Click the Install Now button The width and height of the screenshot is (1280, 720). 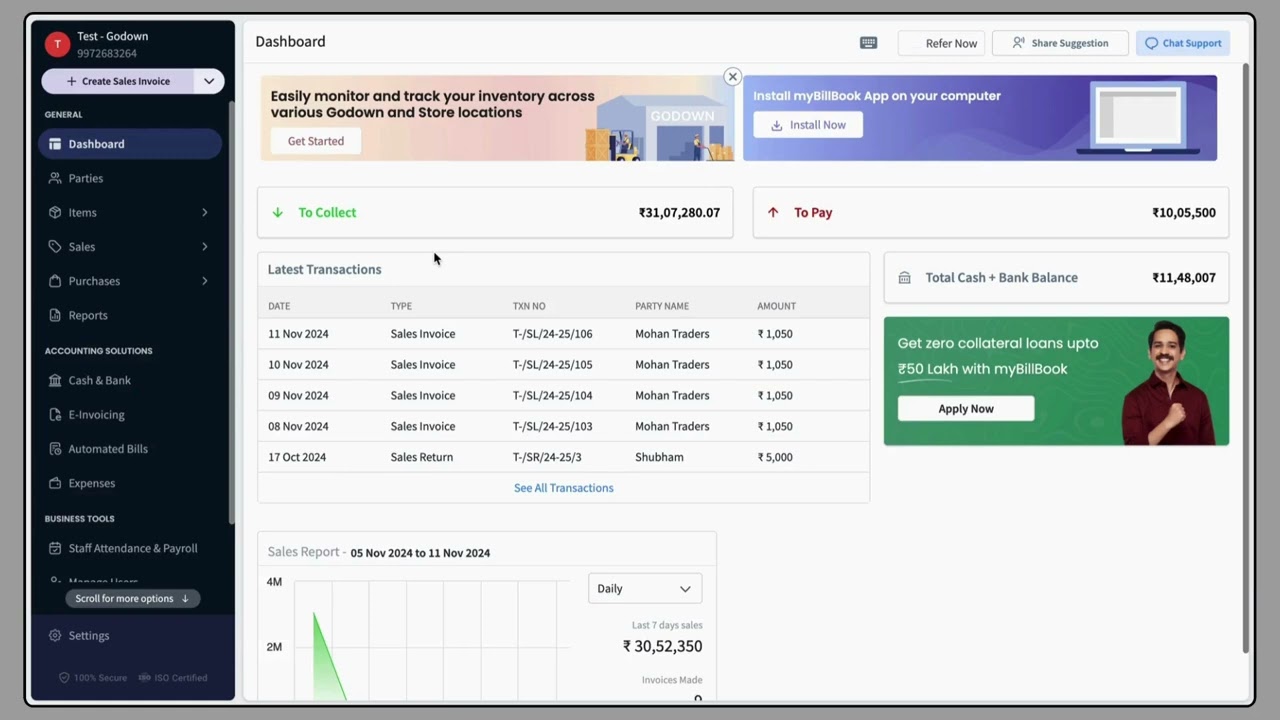(x=808, y=125)
